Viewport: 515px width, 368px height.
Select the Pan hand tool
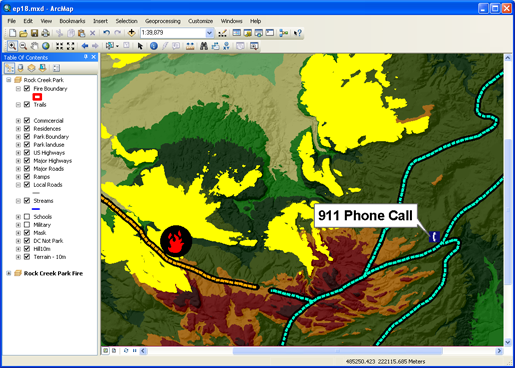[x=34, y=46]
